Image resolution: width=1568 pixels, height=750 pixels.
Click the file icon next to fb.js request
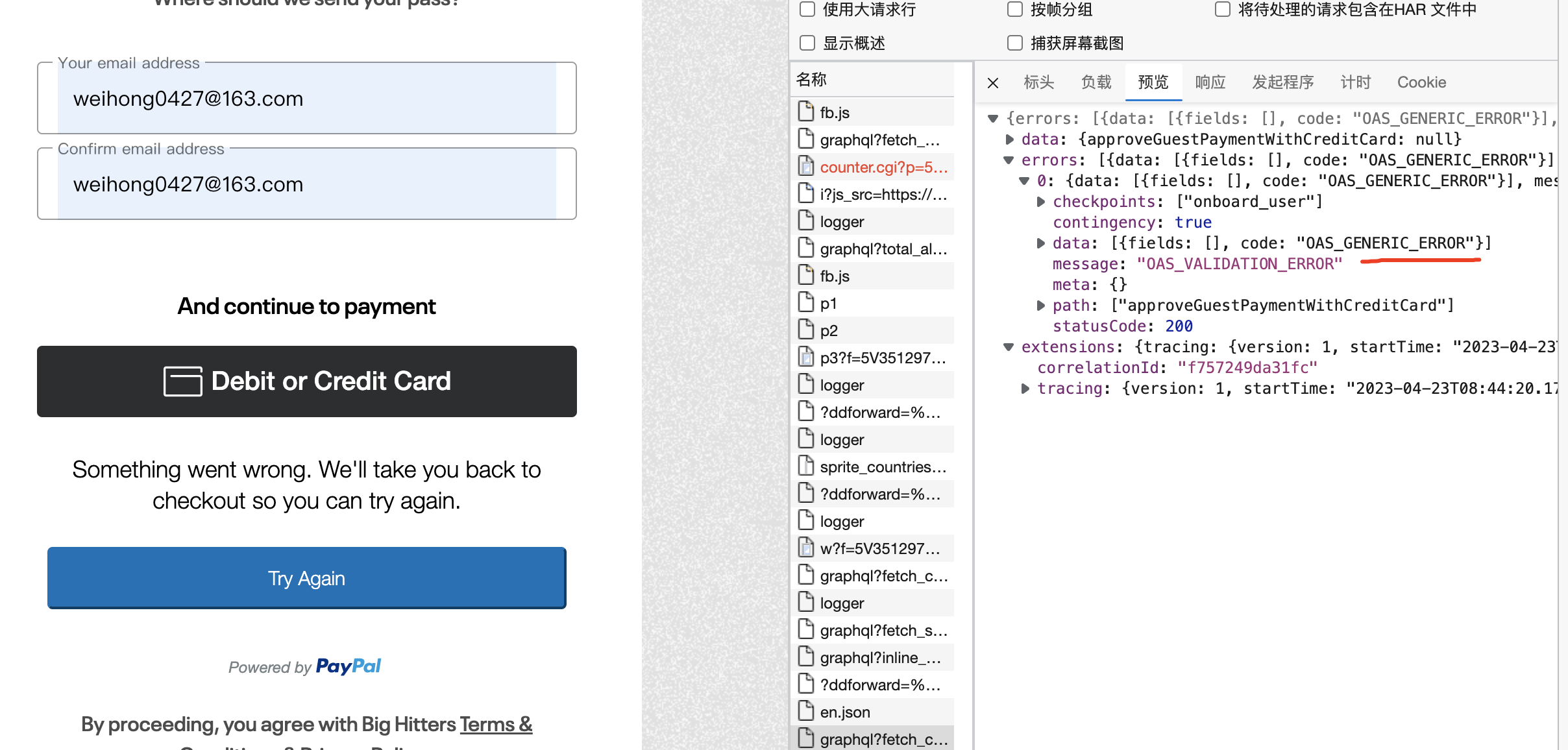tap(807, 111)
